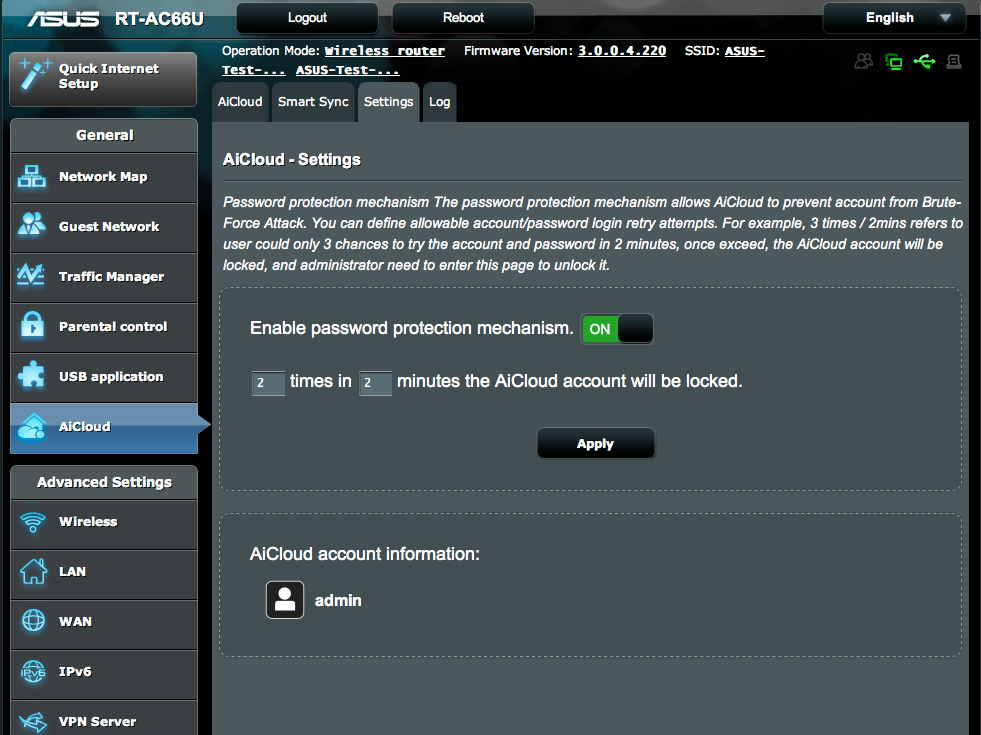Click the printer status icon
Viewport: 981px width, 735px height.
pos(952,61)
